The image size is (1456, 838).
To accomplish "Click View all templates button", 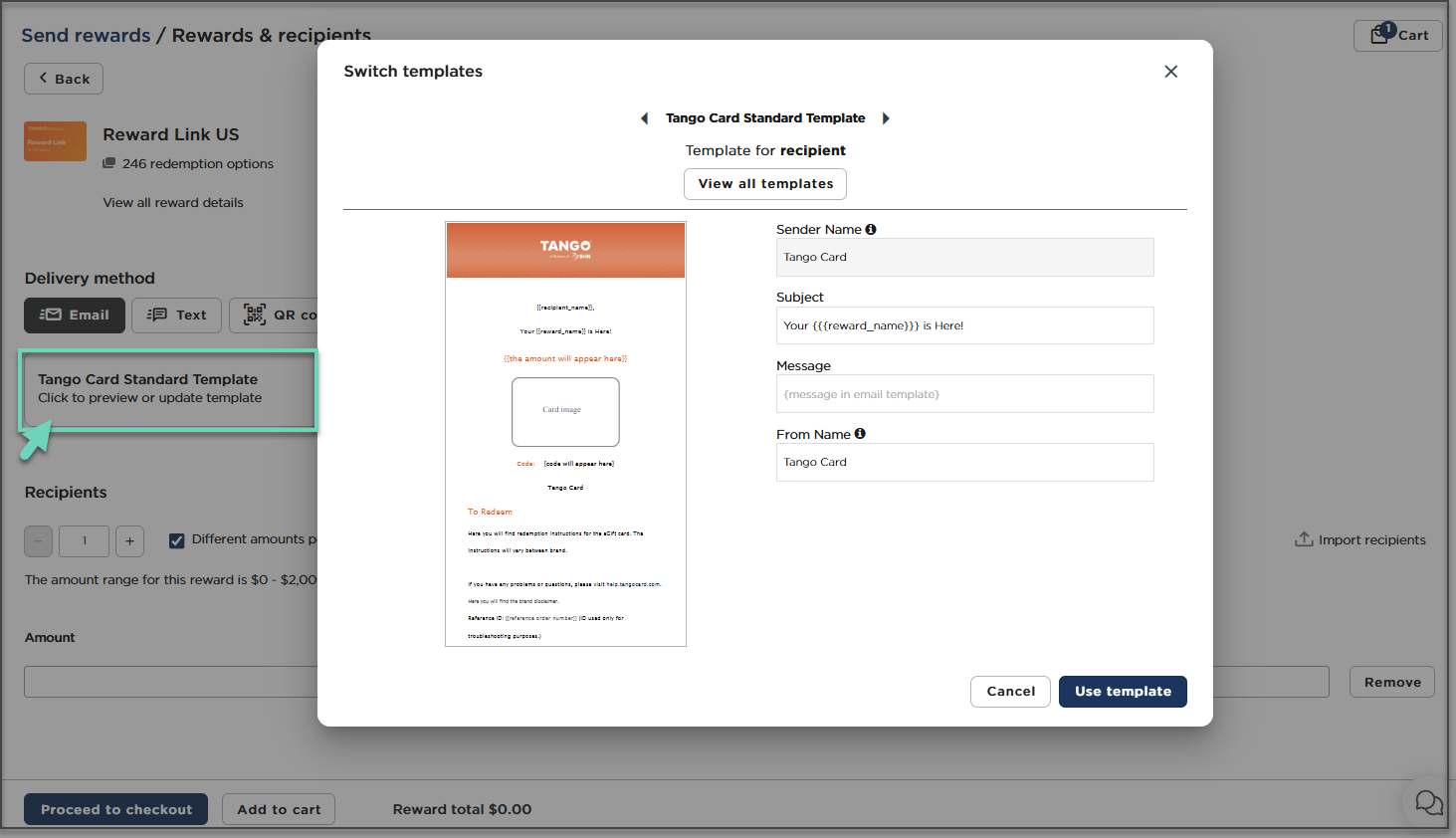I will [765, 184].
